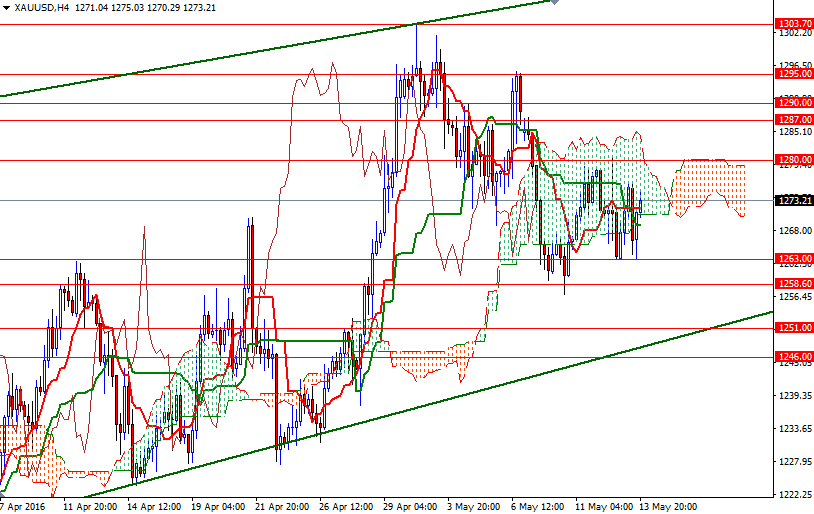This screenshot has width=814, height=514.
Task: Click the upper green trendline end handle
Action: 554,2
